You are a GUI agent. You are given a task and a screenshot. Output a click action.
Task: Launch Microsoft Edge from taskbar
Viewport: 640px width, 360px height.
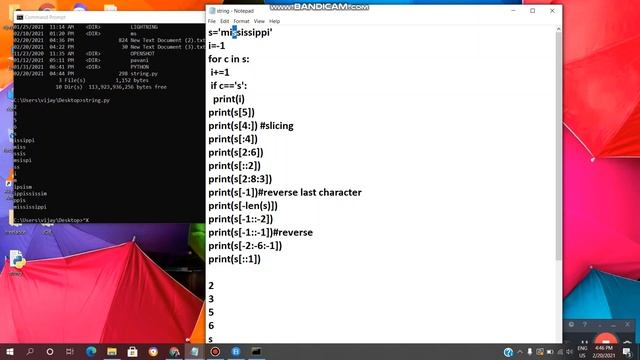tap(91, 351)
